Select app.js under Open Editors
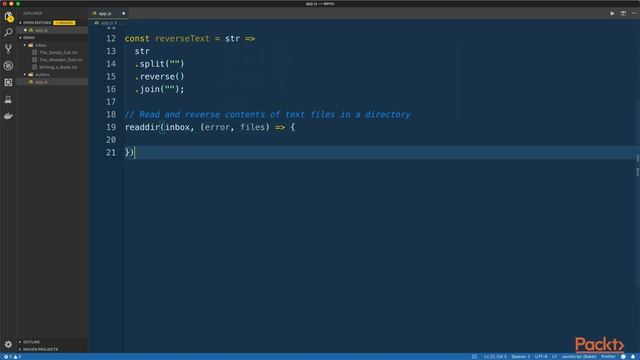This screenshot has height=360, width=640. [52, 30]
